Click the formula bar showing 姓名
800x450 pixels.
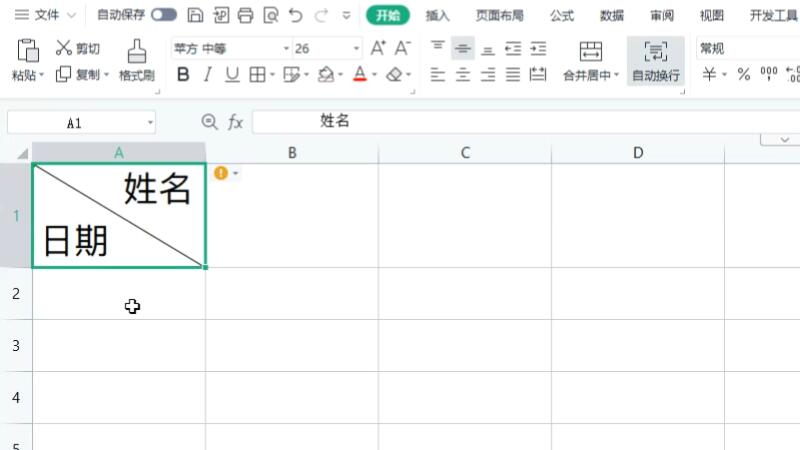coord(526,122)
